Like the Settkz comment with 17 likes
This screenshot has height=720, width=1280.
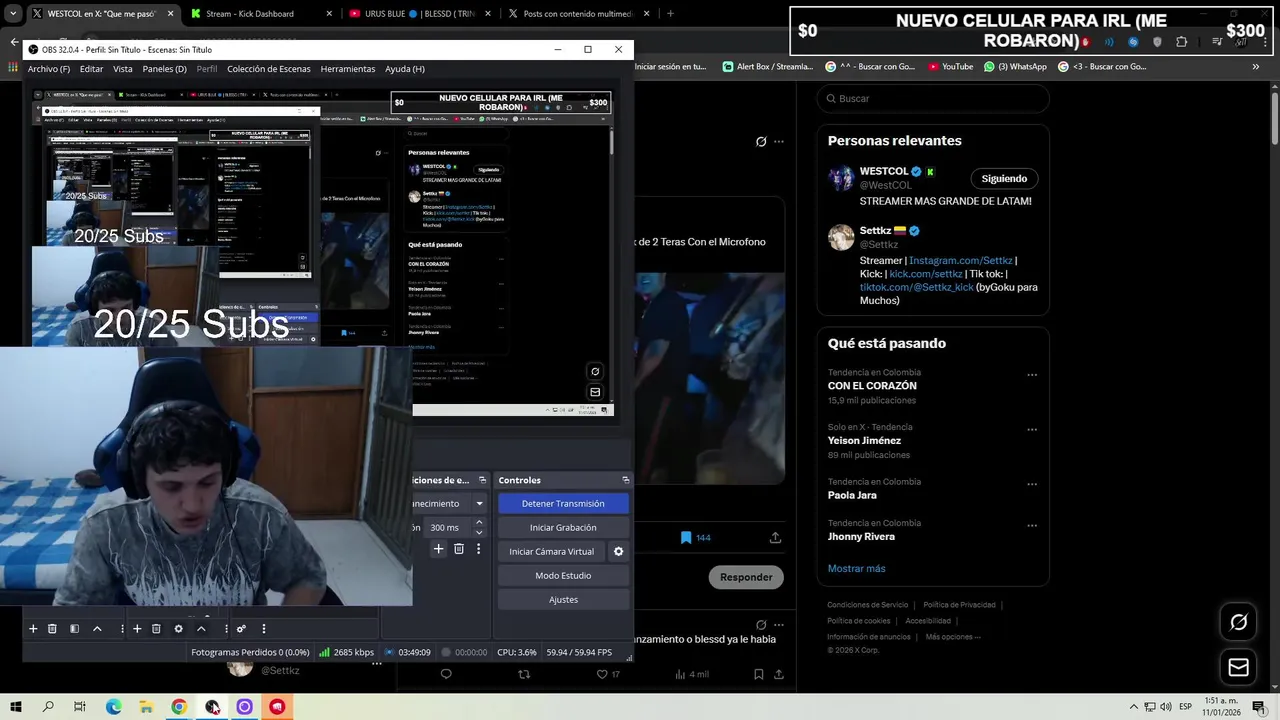tap(608, 674)
